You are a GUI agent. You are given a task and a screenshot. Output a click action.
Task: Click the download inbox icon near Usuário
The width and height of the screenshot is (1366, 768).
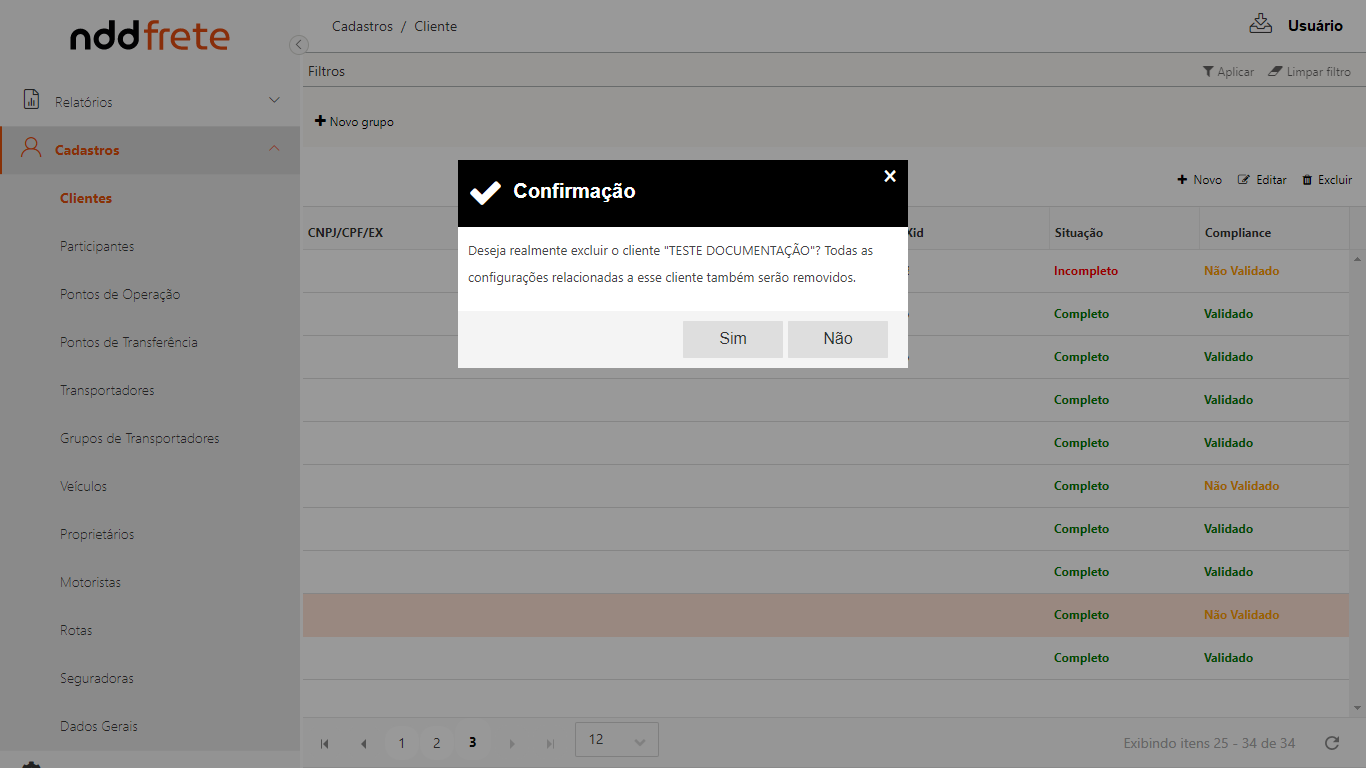[1260, 24]
